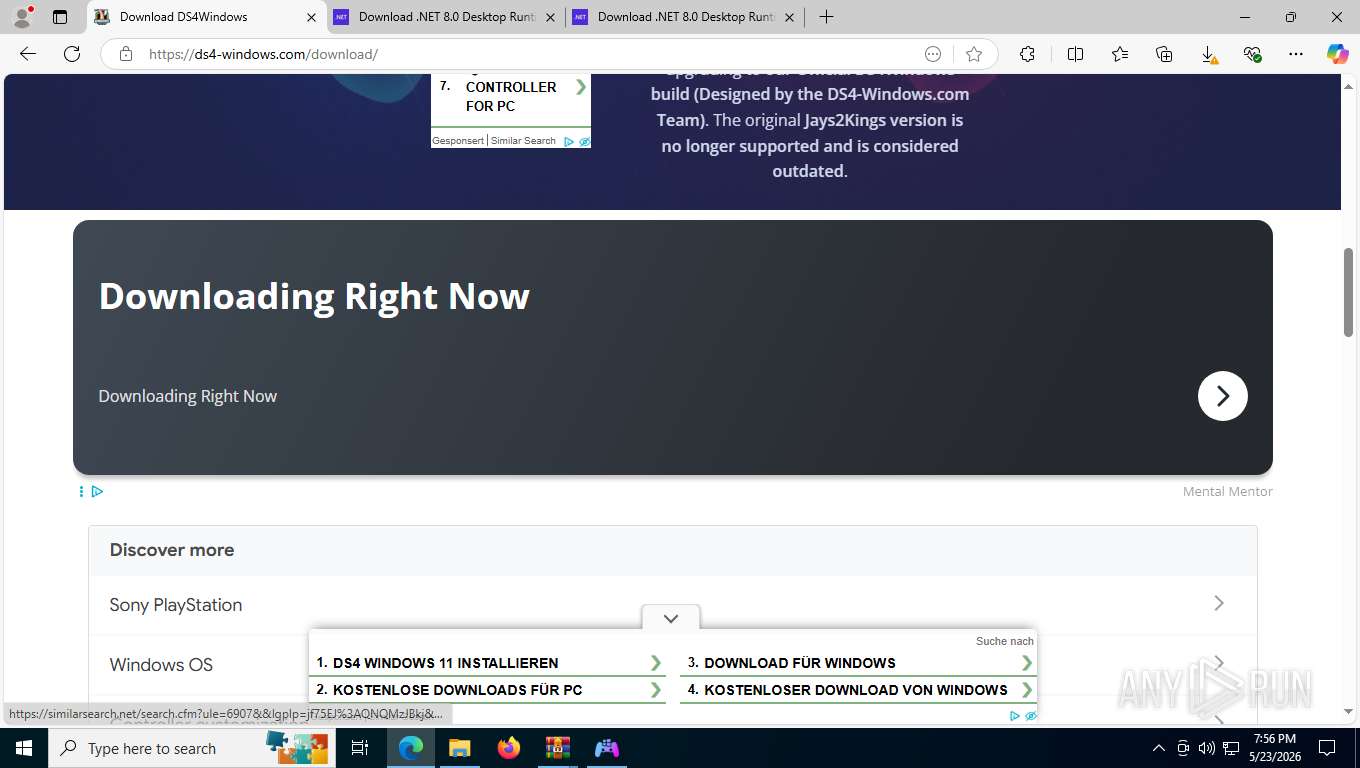Open Browser essentials heart icon
1360x768 pixels.
pyautogui.click(x=1252, y=54)
